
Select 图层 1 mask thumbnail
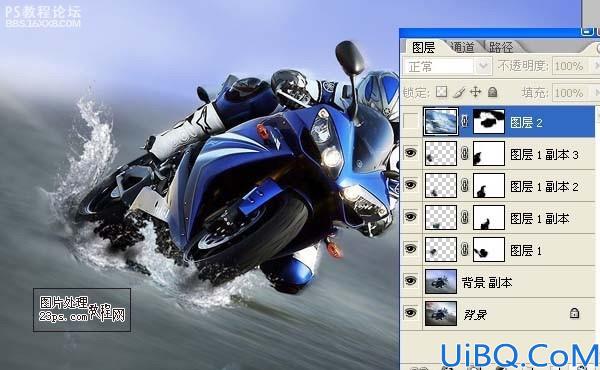[x=489, y=249]
